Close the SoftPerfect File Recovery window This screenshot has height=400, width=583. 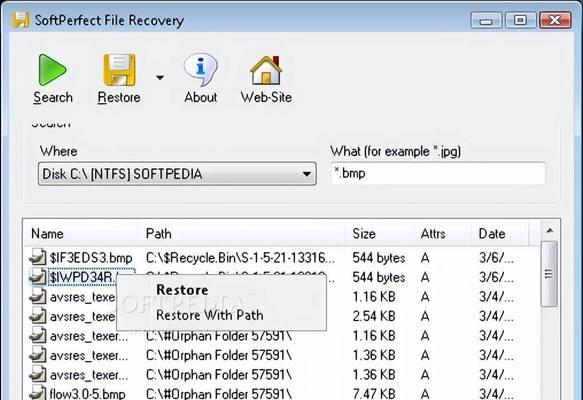tap(555, 20)
